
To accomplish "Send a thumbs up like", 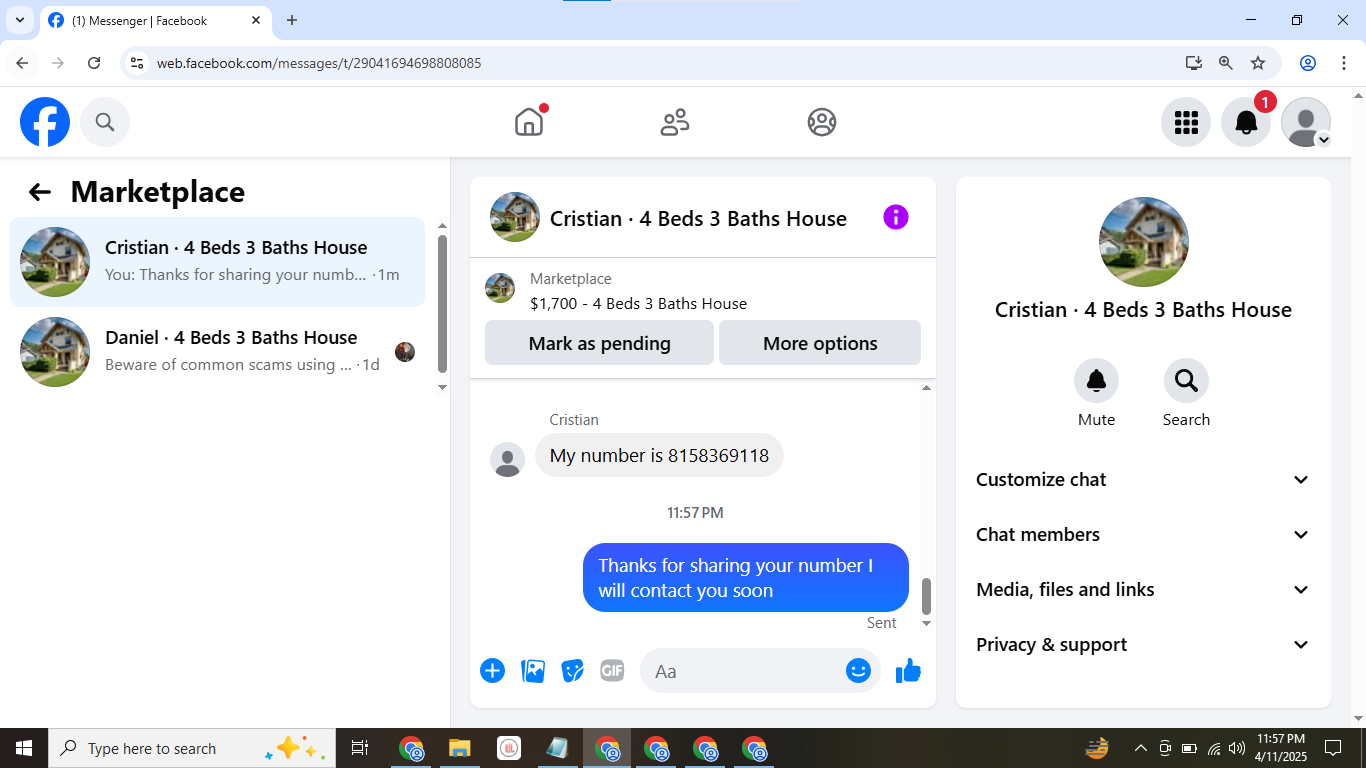I will (908, 671).
